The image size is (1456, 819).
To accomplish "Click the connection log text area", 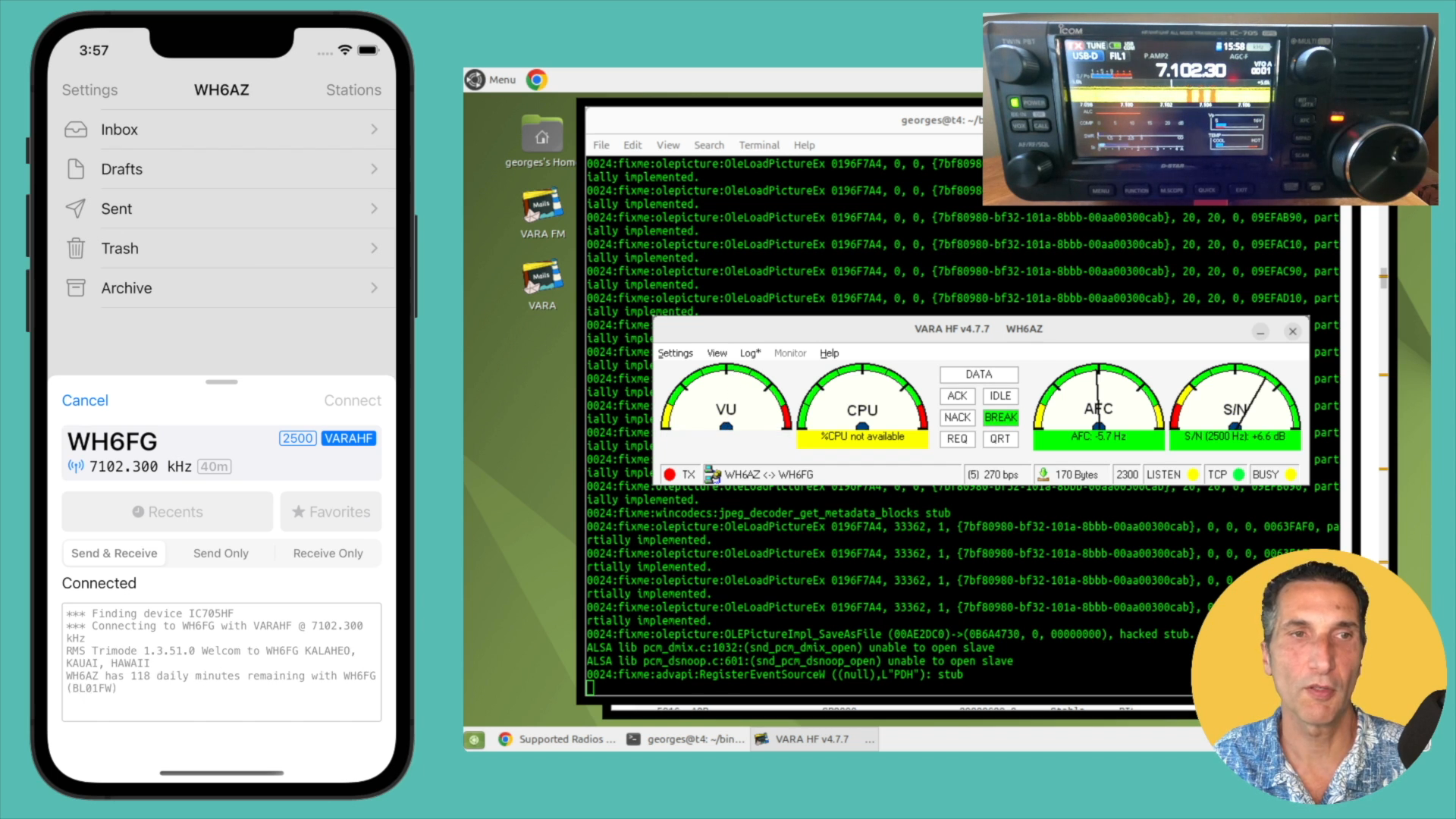I will coord(221,662).
